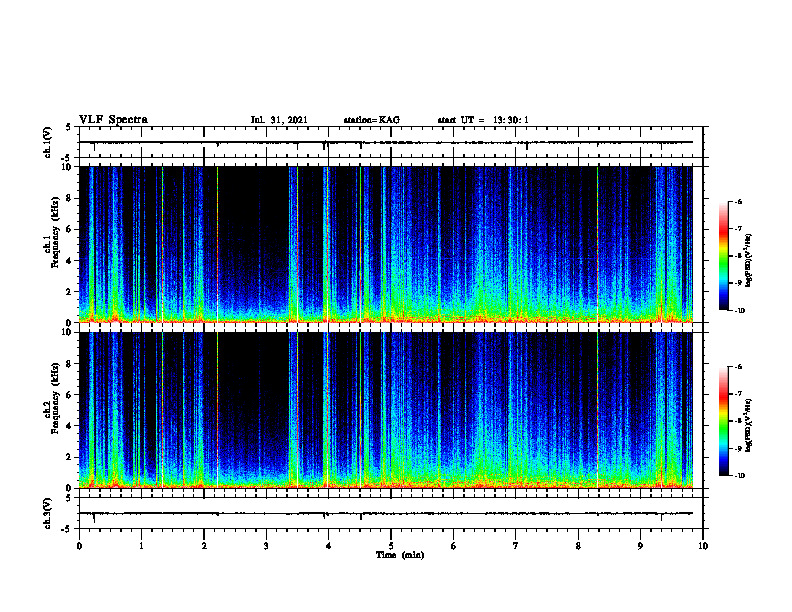Click the ch.1 spectrogram color bar

(x=724, y=256)
